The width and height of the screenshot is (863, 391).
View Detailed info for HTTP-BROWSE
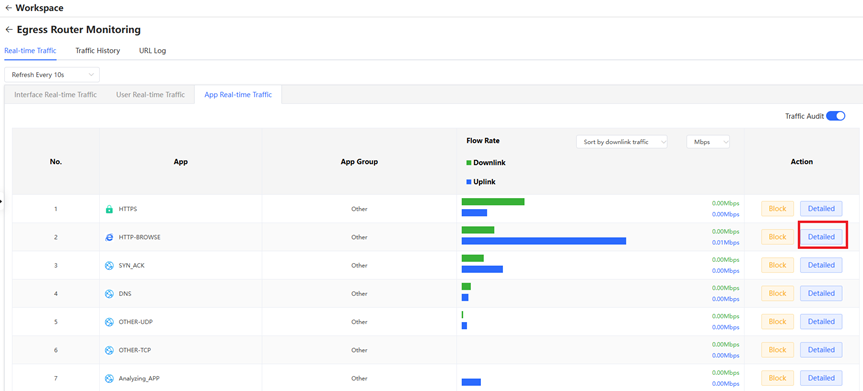pyautogui.click(x=821, y=237)
